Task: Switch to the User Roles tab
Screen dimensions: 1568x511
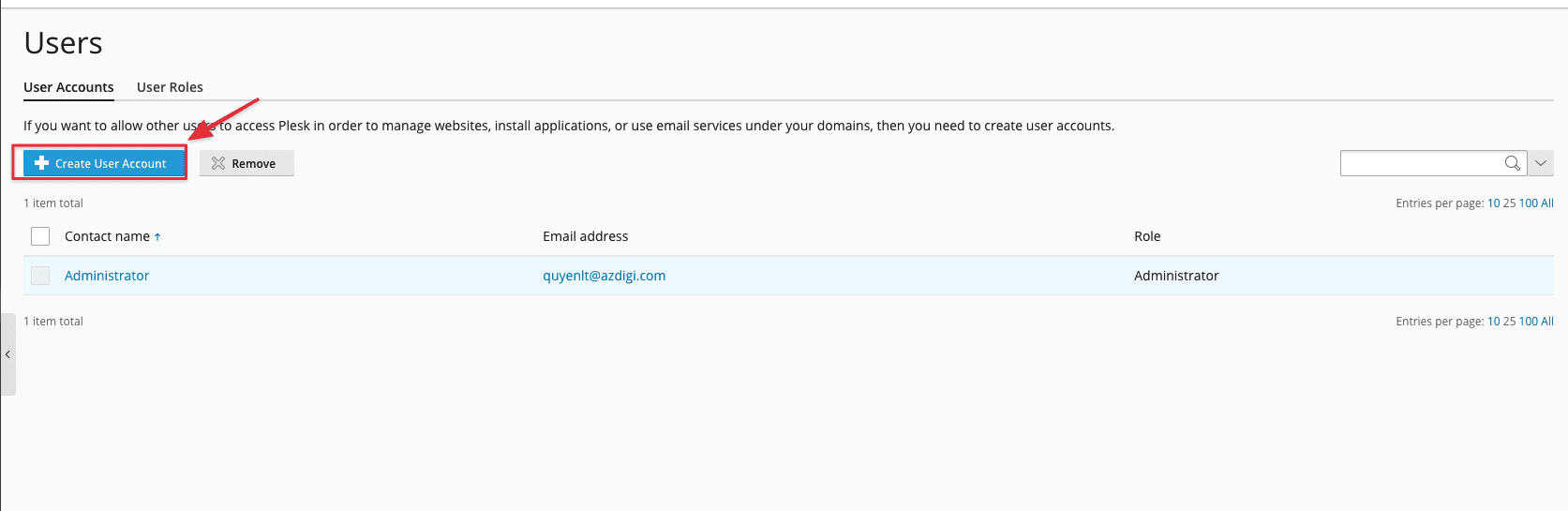Action: click(x=170, y=87)
